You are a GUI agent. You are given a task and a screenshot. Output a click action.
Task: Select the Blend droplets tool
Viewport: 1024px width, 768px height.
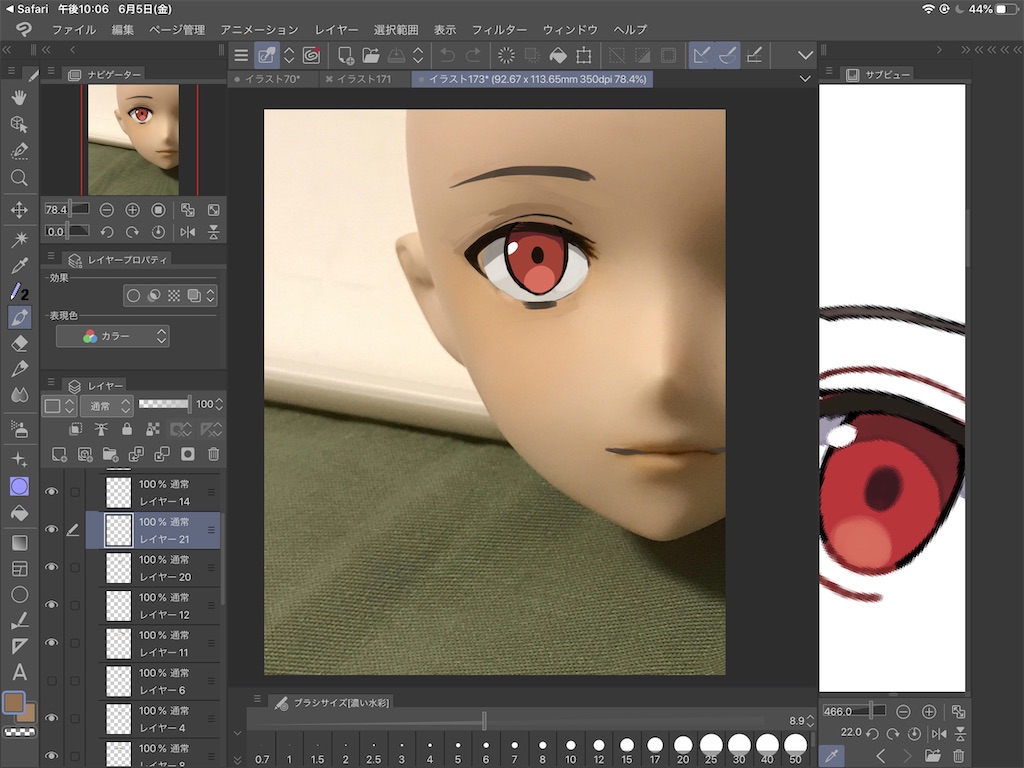[20, 395]
